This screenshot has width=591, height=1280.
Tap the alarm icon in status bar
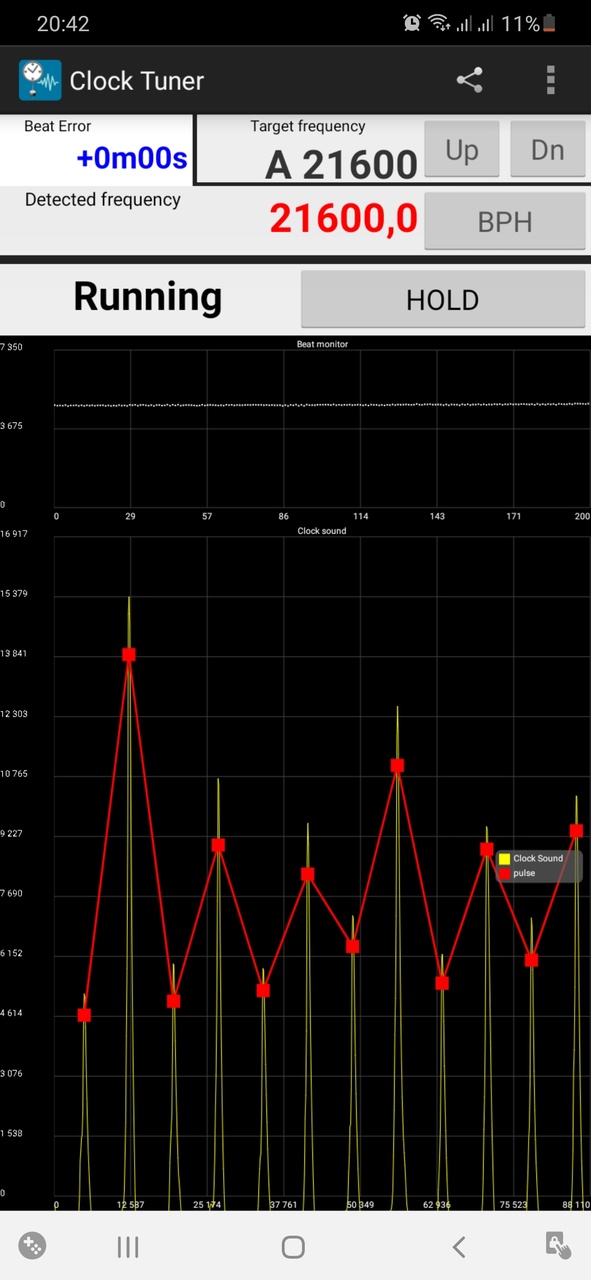click(x=412, y=23)
